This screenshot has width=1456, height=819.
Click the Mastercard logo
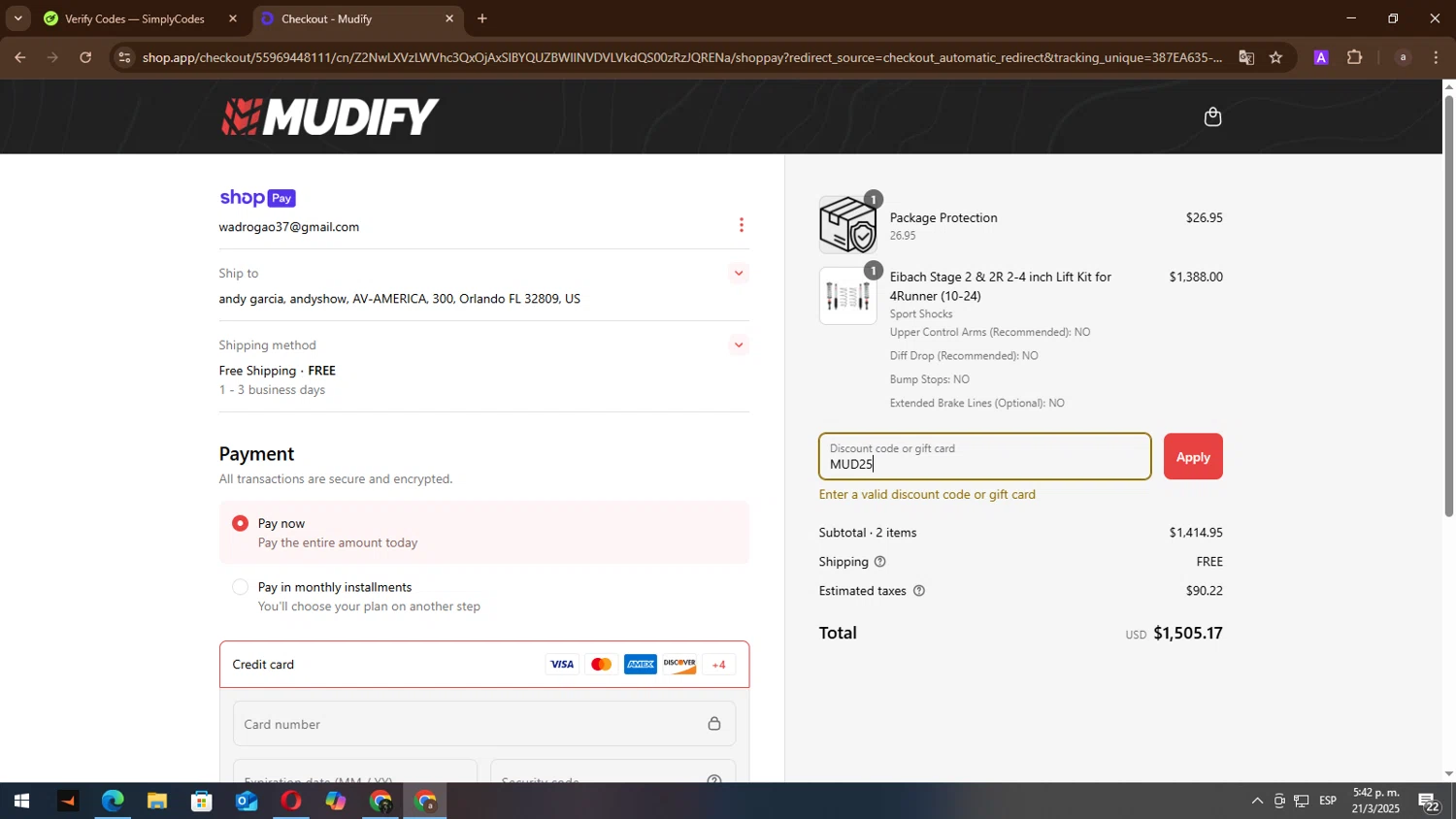(601, 665)
